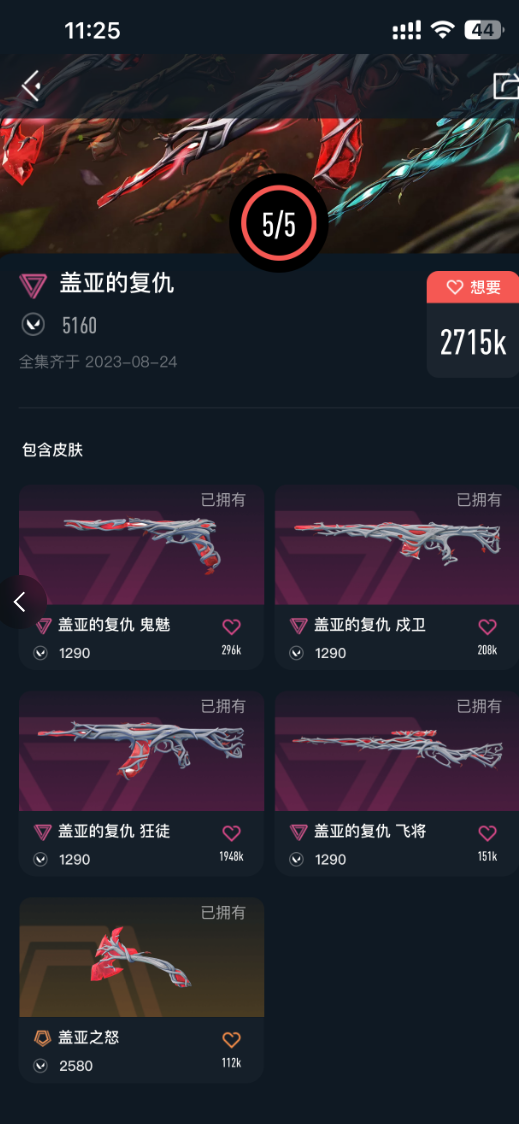The image size is (519, 1124).
Task: Toggle heart on 盖亚的复仇 戍卫 skin
Action: pyautogui.click(x=487, y=627)
